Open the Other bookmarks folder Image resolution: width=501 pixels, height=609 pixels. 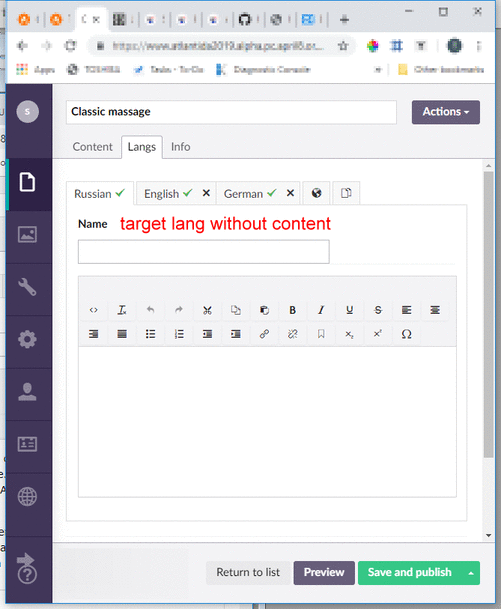coord(441,70)
